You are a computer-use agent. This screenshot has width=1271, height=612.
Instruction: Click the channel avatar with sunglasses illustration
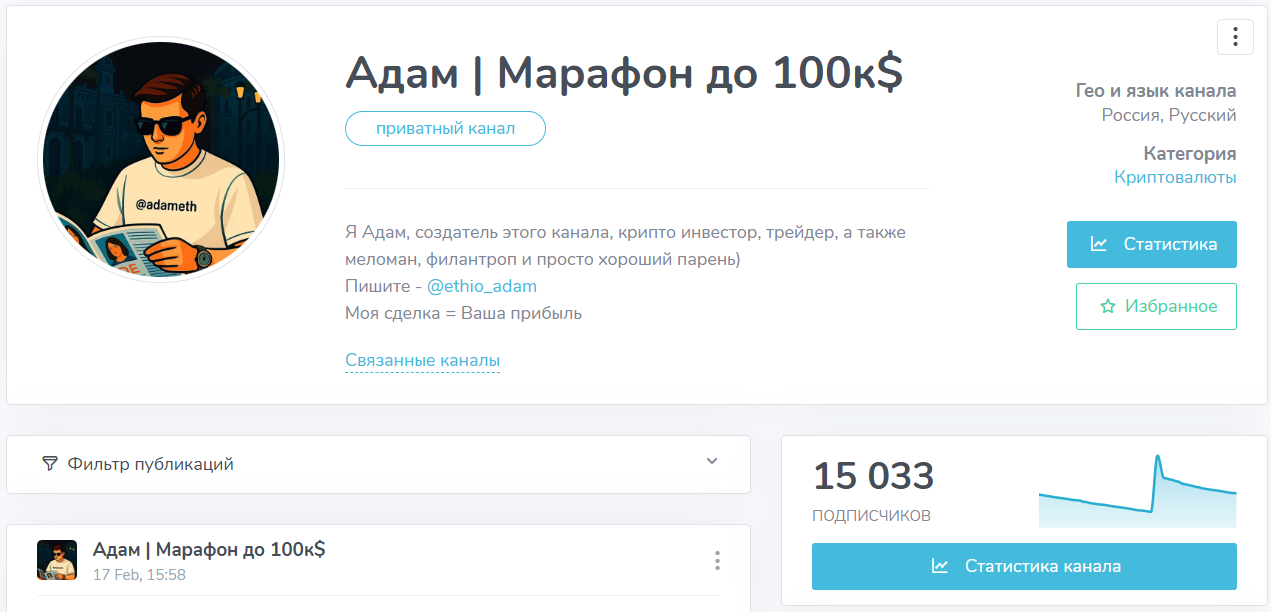pos(160,158)
